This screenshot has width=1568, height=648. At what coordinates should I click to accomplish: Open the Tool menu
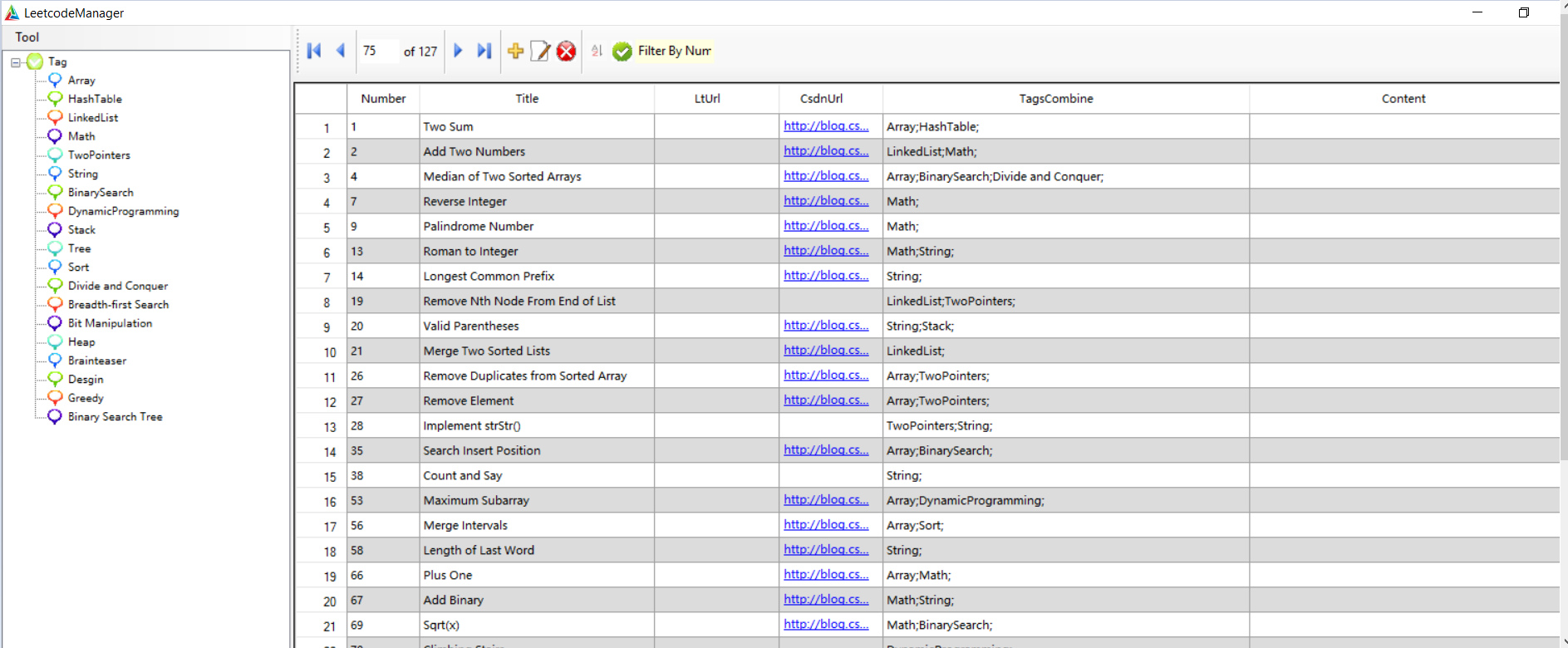[27, 37]
